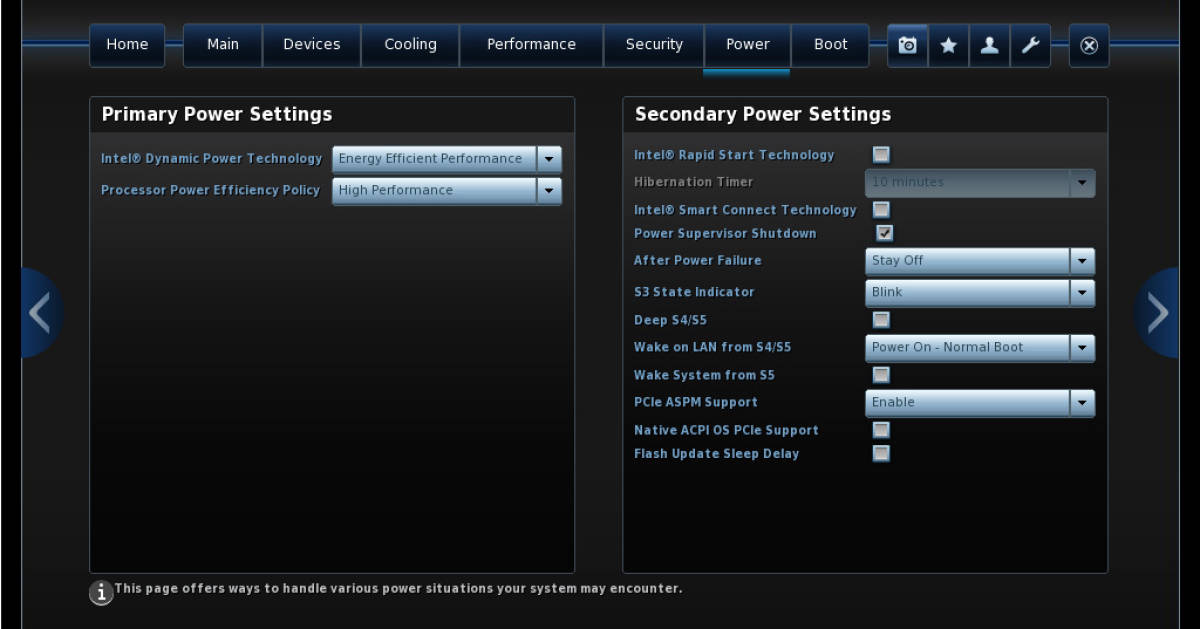Viewport: 1200px width, 629px height.
Task: Open advanced settings via the wrench icon
Action: tap(1030, 45)
